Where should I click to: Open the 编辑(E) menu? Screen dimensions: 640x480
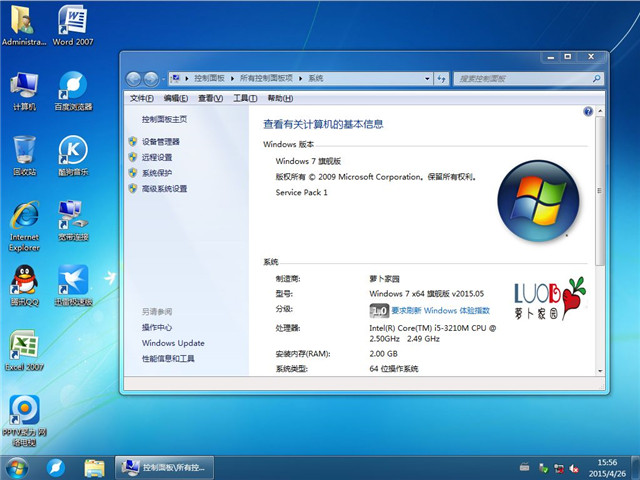coord(176,98)
